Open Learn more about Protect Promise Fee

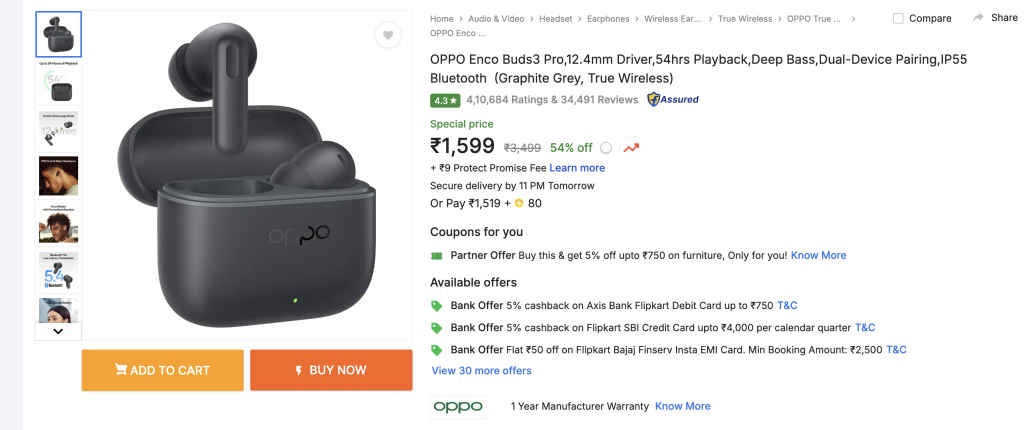coord(577,168)
